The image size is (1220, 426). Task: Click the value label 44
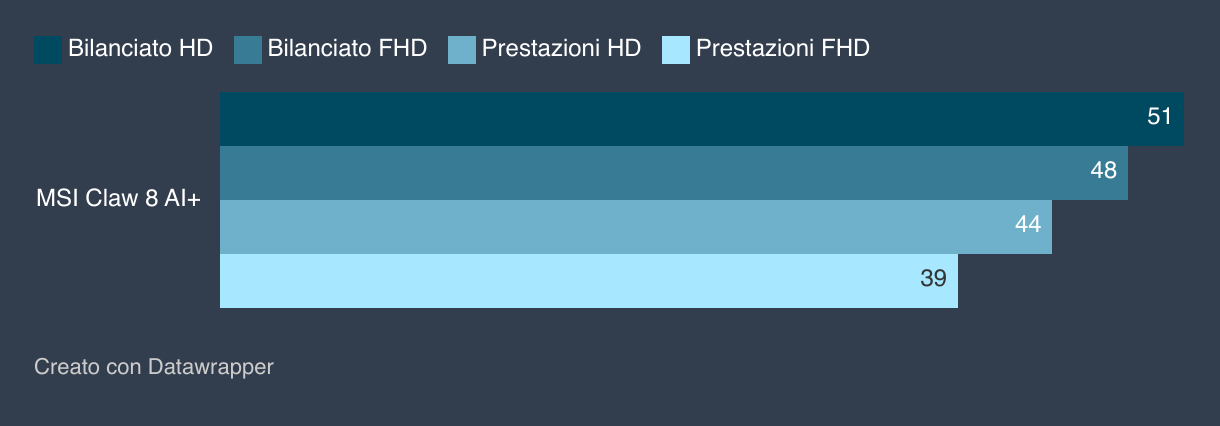[x=1028, y=225]
